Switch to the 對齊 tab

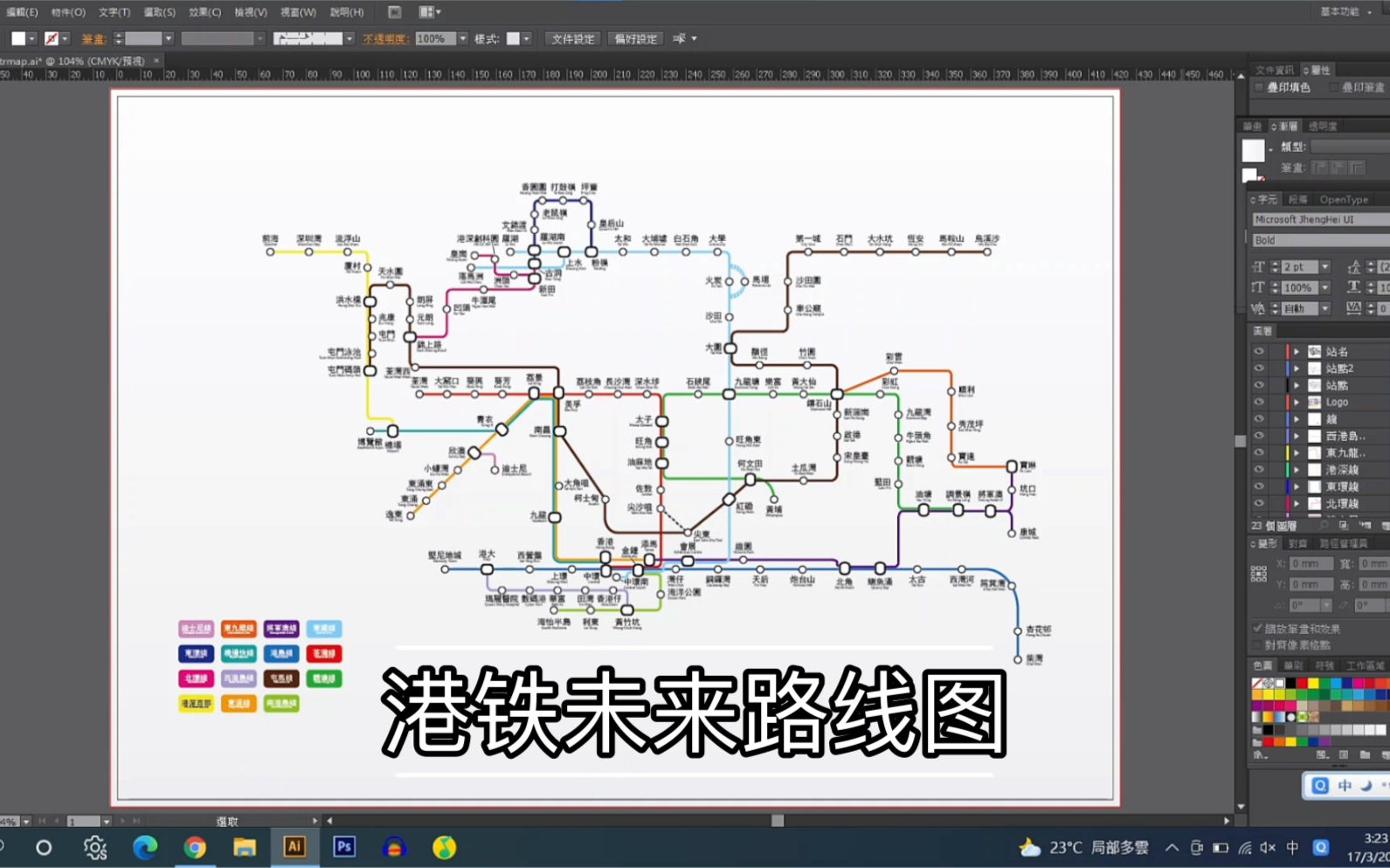click(1297, 543)
